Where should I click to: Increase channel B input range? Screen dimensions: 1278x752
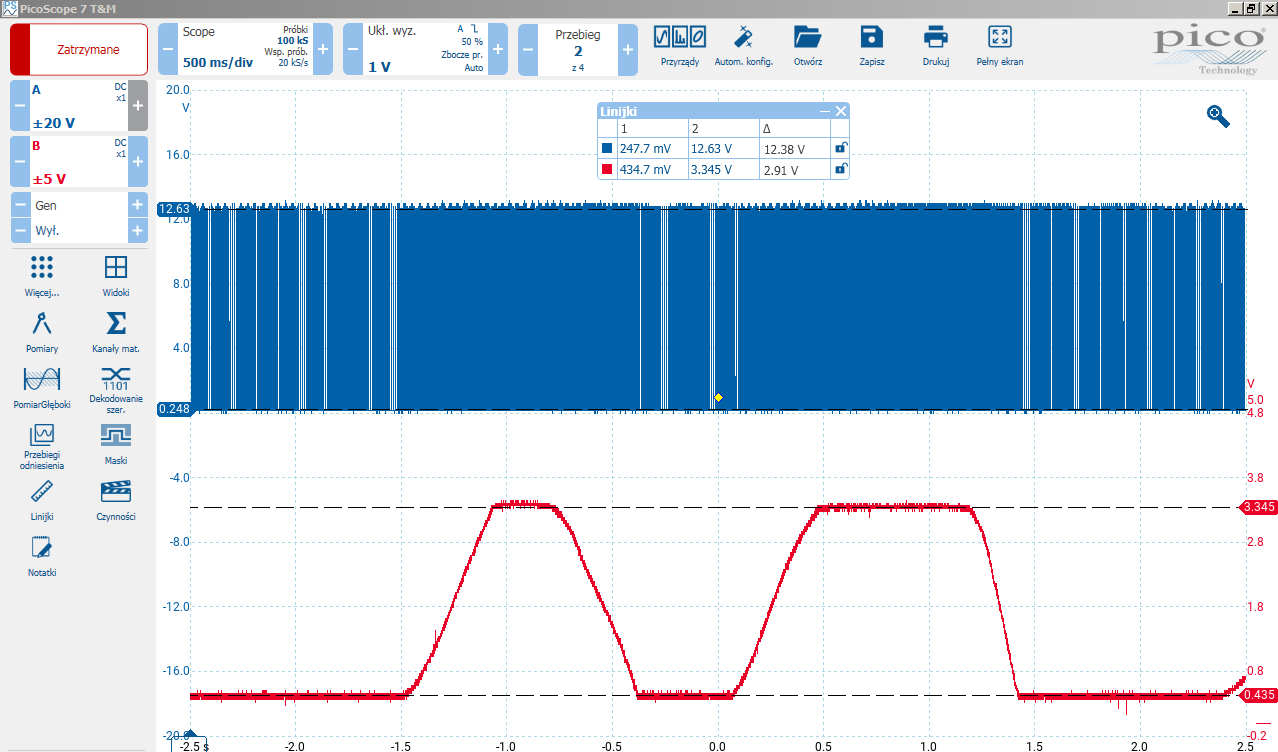(138, 162)
